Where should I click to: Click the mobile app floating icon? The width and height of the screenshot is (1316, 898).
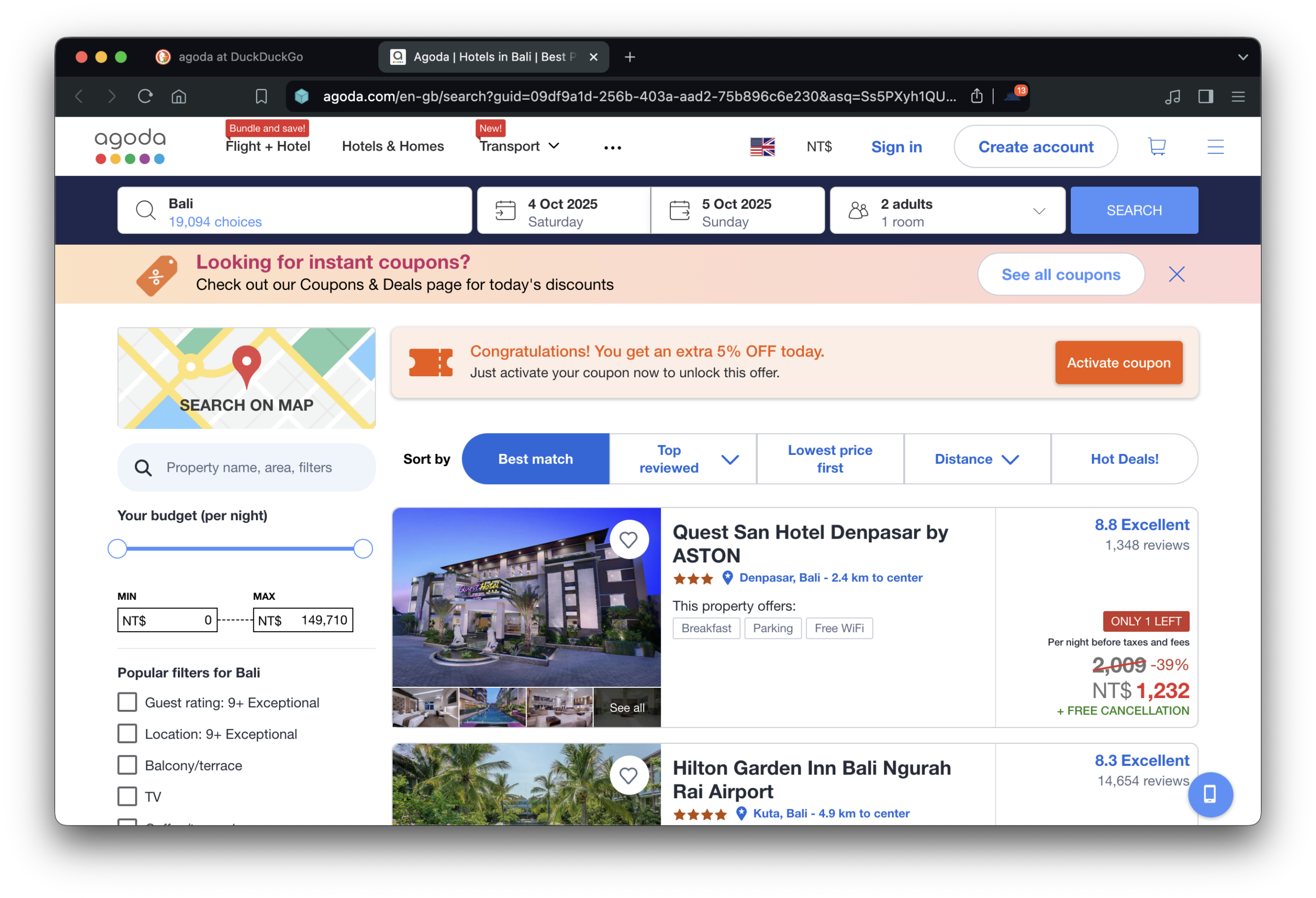1211,794
